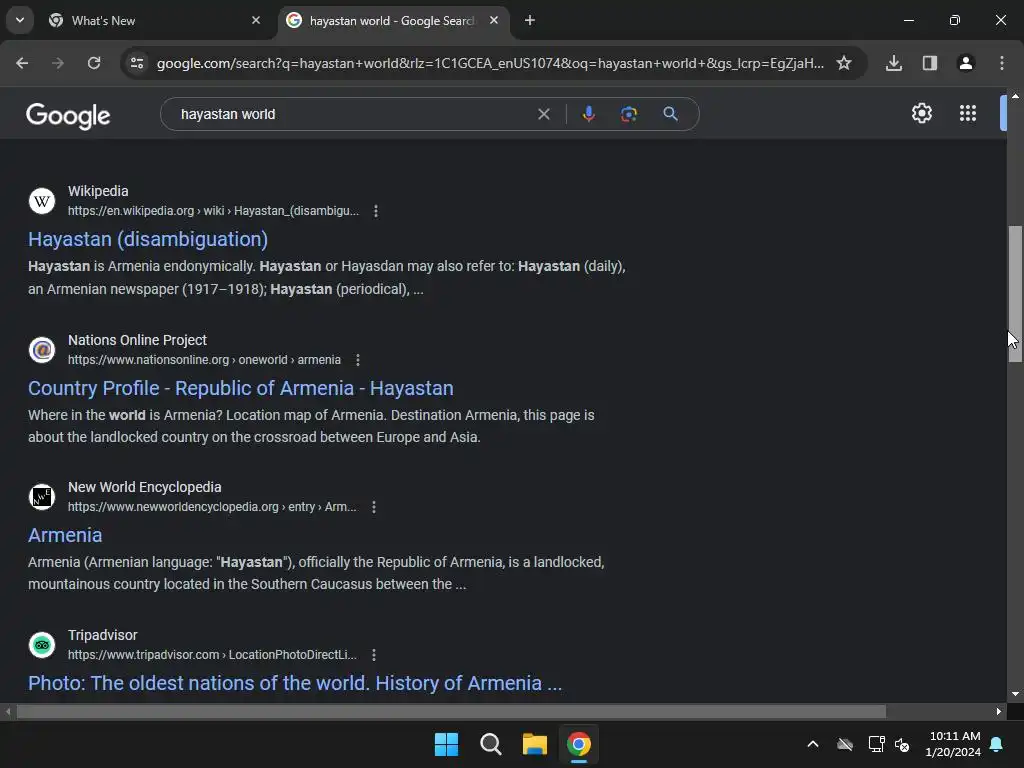Click the Nations Online Project favicon
1024x768 pixels.
[x=42, y=350]
